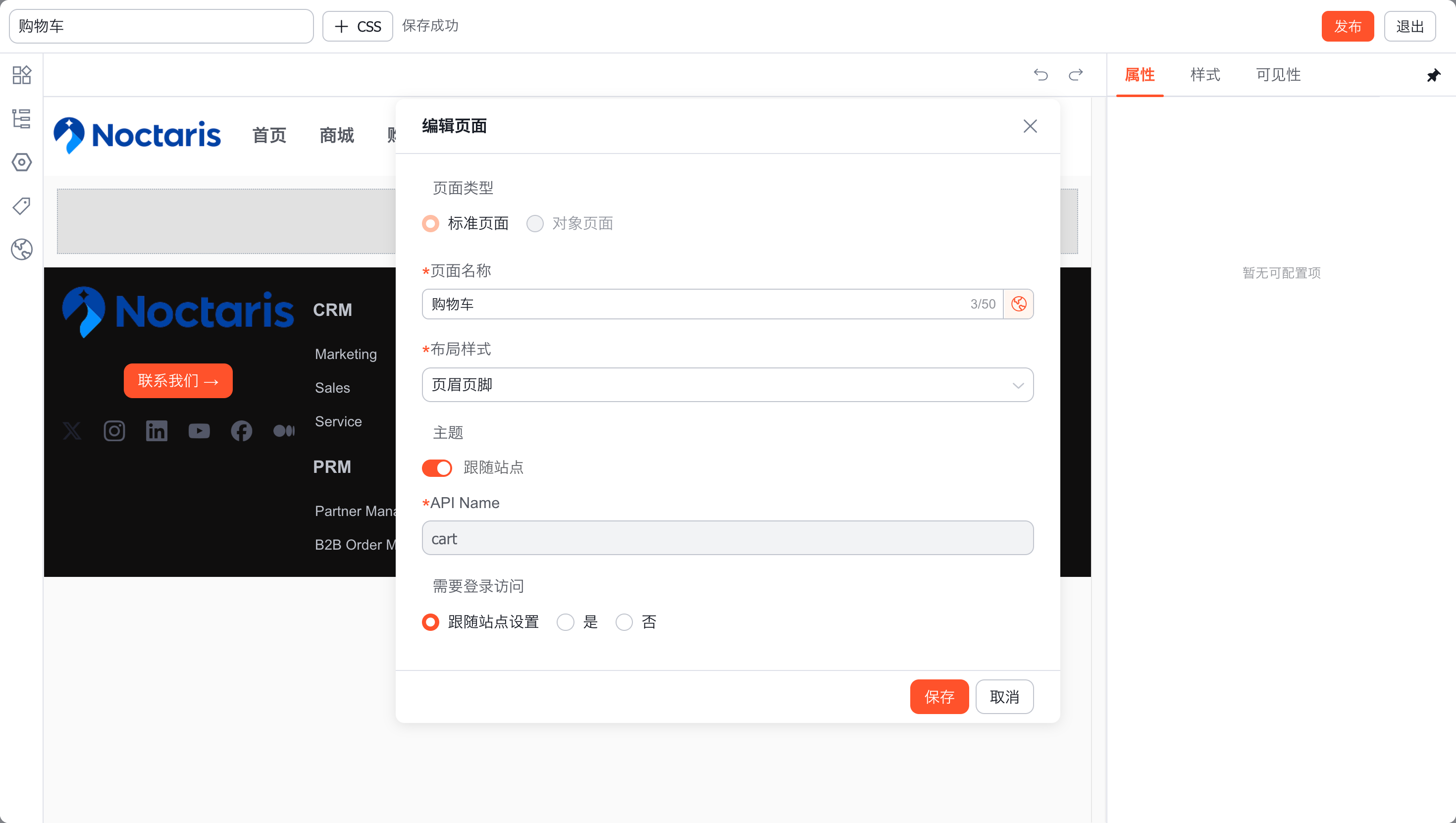Screen dimensions: 1456x823
Task: Switch to the 可见性 tab
Action: point(1278,75)
